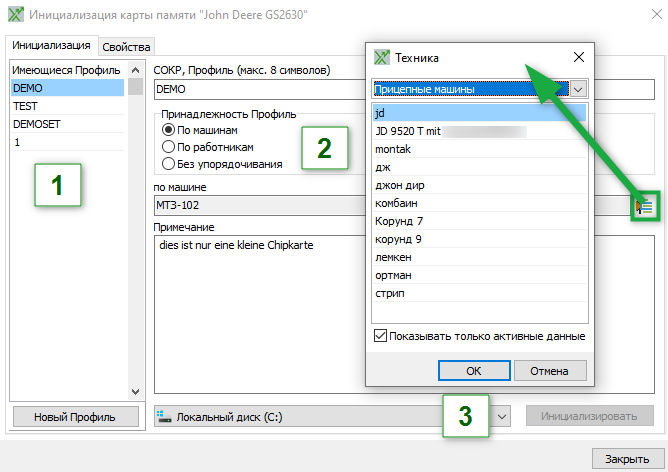
Task: Switch to the Свойства tab
Action: pos(126,47)
